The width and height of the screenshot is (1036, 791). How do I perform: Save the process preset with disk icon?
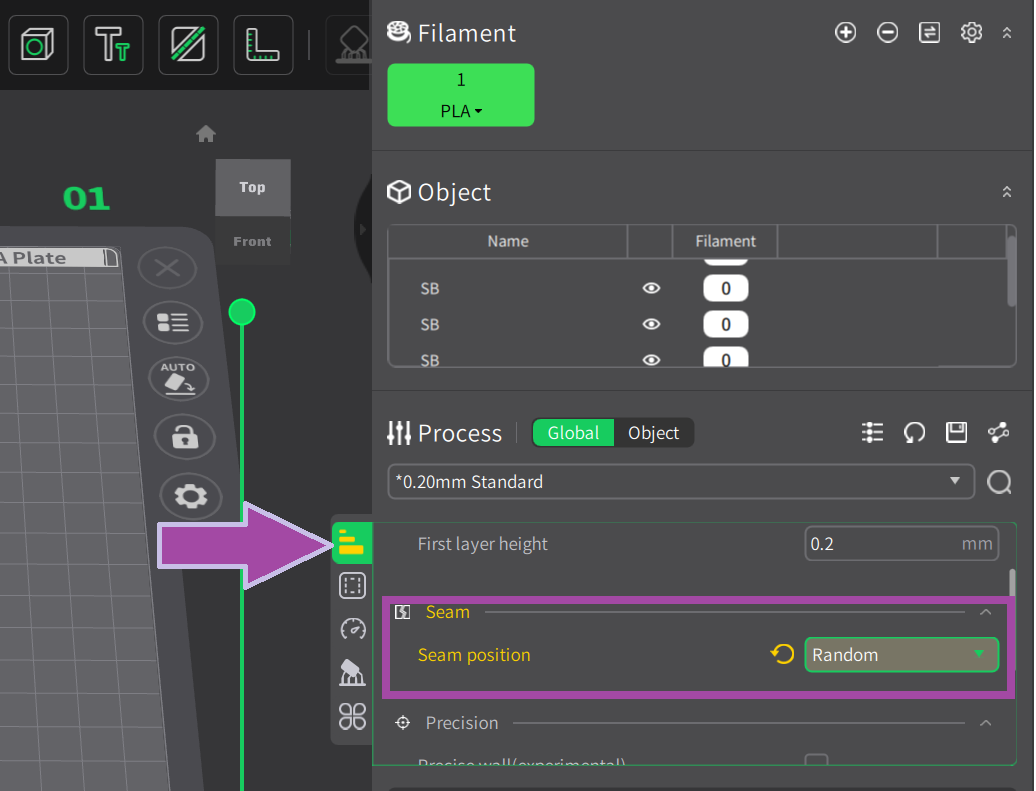click(x=956, y=432)
